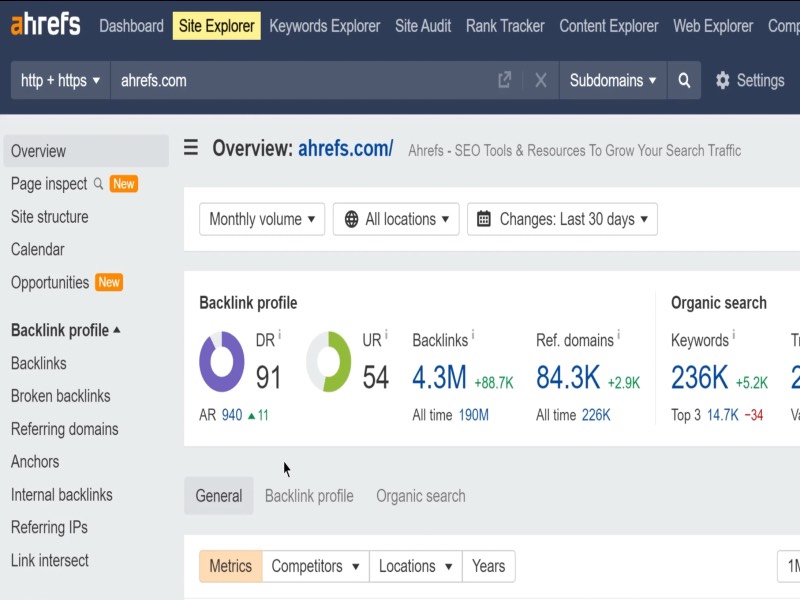Screen dimensions: 800x600
Task: Open Keywords Explorer
Action: [x=324, y=26]
